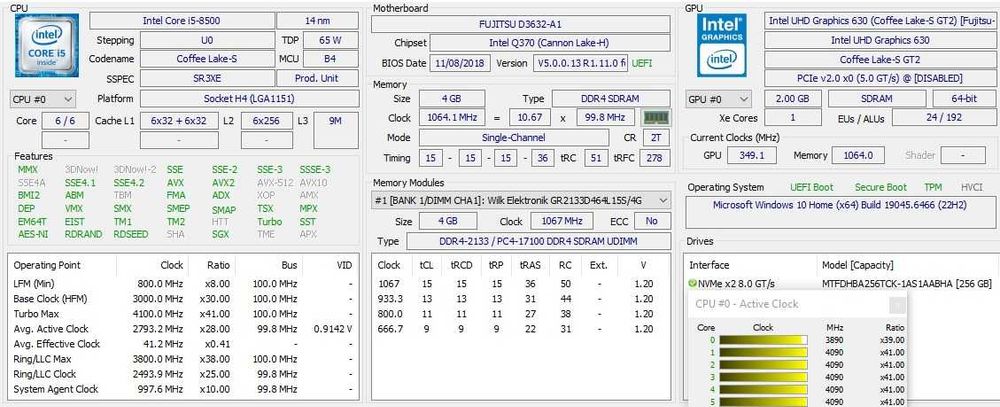Viewport: 1000px width, 407px height.
Task: Click the AVX2 feature flag
Action: pyautogui.click(x=223, y=182)
